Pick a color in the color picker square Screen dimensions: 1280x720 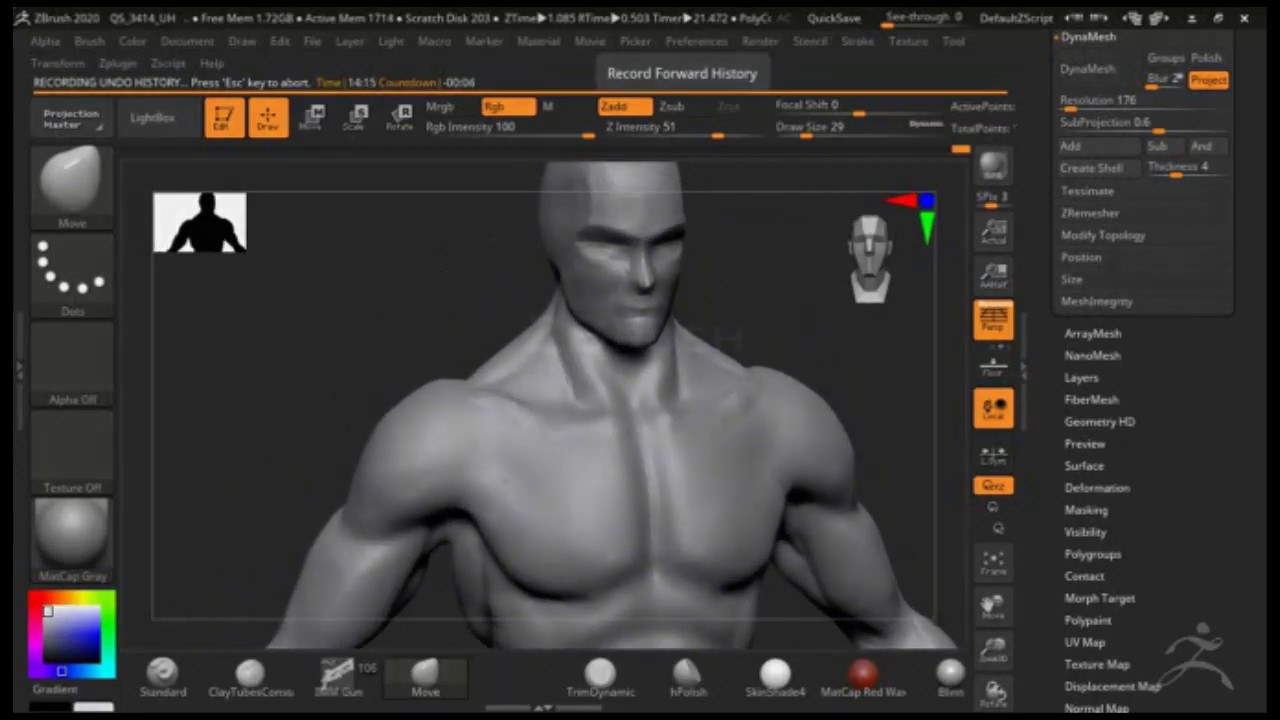[x=71, y=633]
